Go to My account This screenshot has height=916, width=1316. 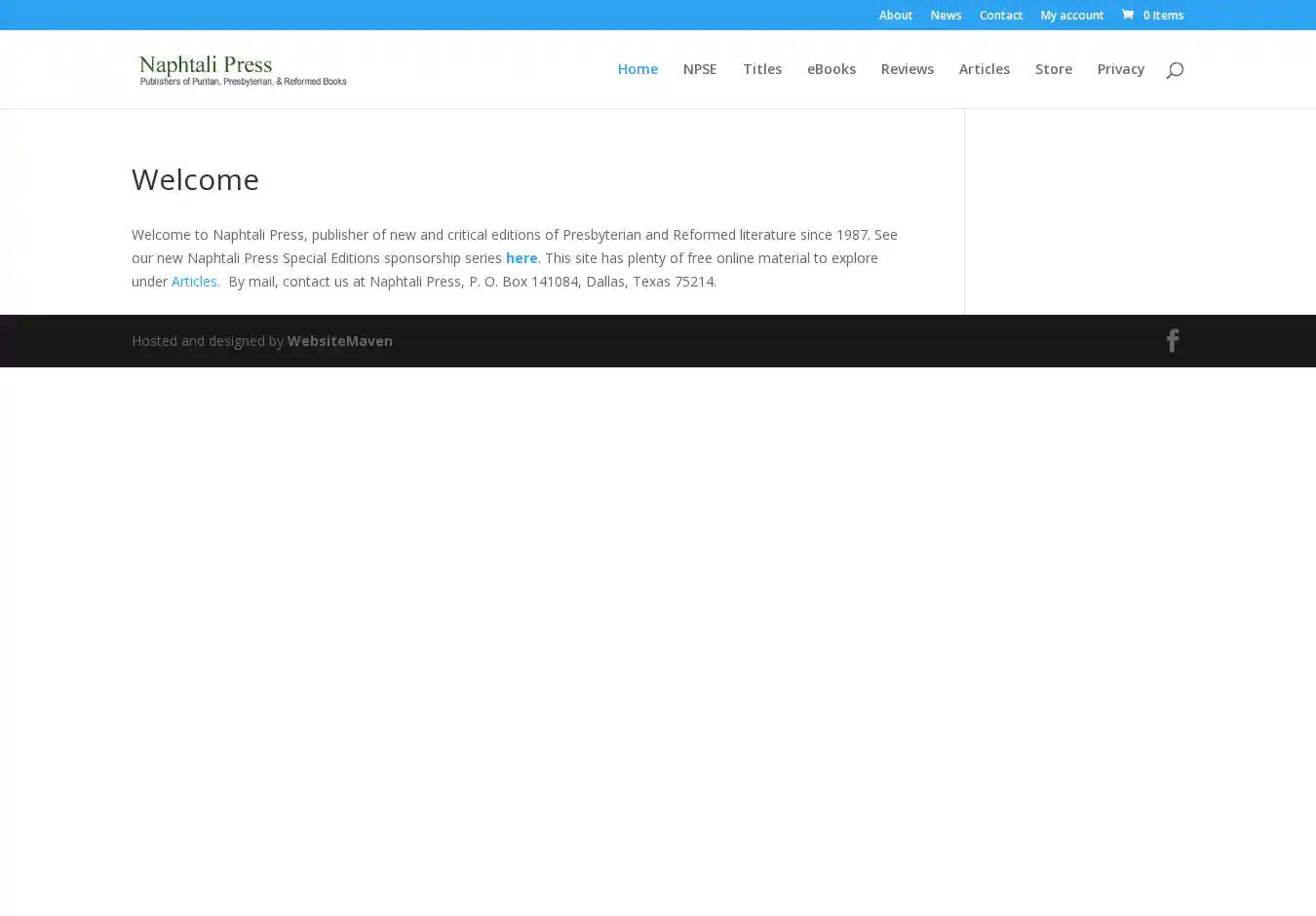tap(1071, 15)
